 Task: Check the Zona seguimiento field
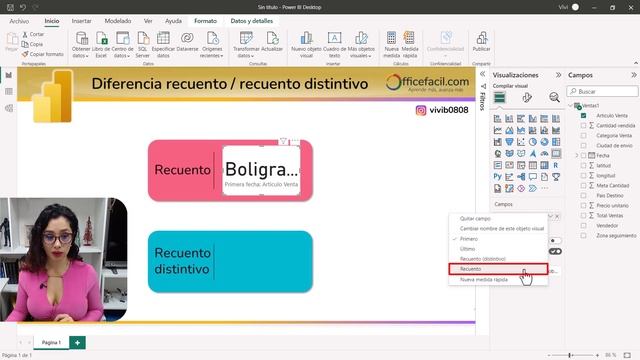[x=583, y=236]
